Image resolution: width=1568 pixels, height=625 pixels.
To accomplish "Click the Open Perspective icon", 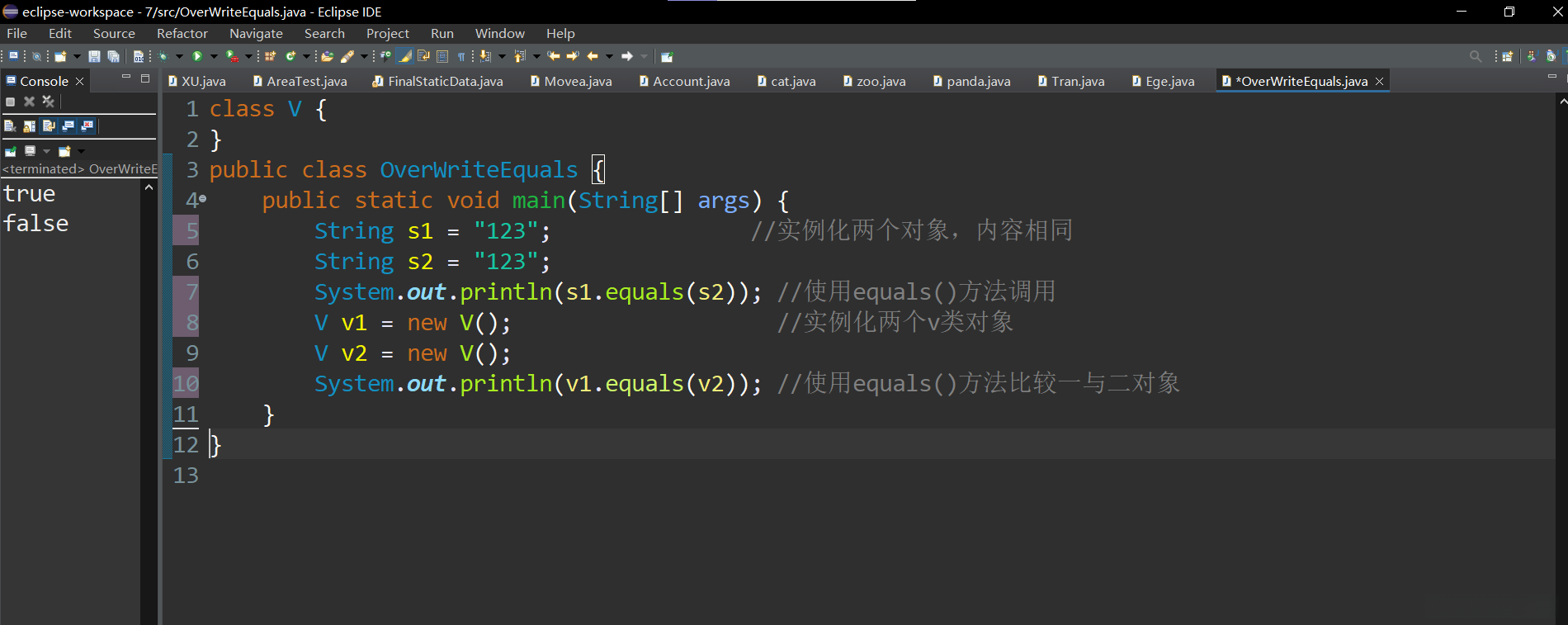I will pos(1508,57).
